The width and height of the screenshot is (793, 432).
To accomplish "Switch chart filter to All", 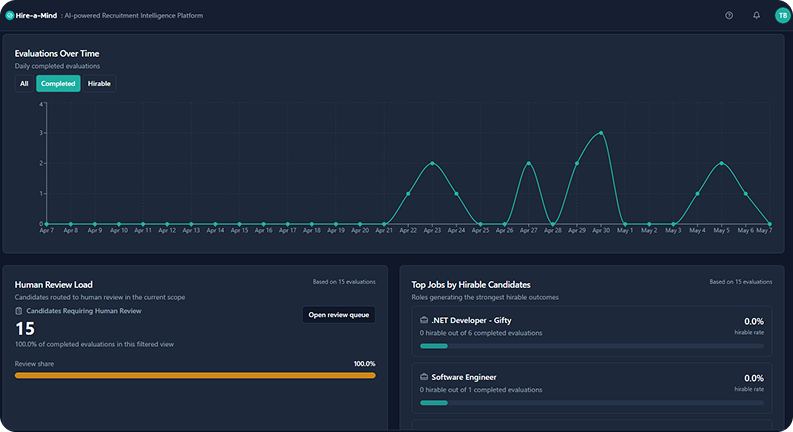I will (x=24, y=83).
